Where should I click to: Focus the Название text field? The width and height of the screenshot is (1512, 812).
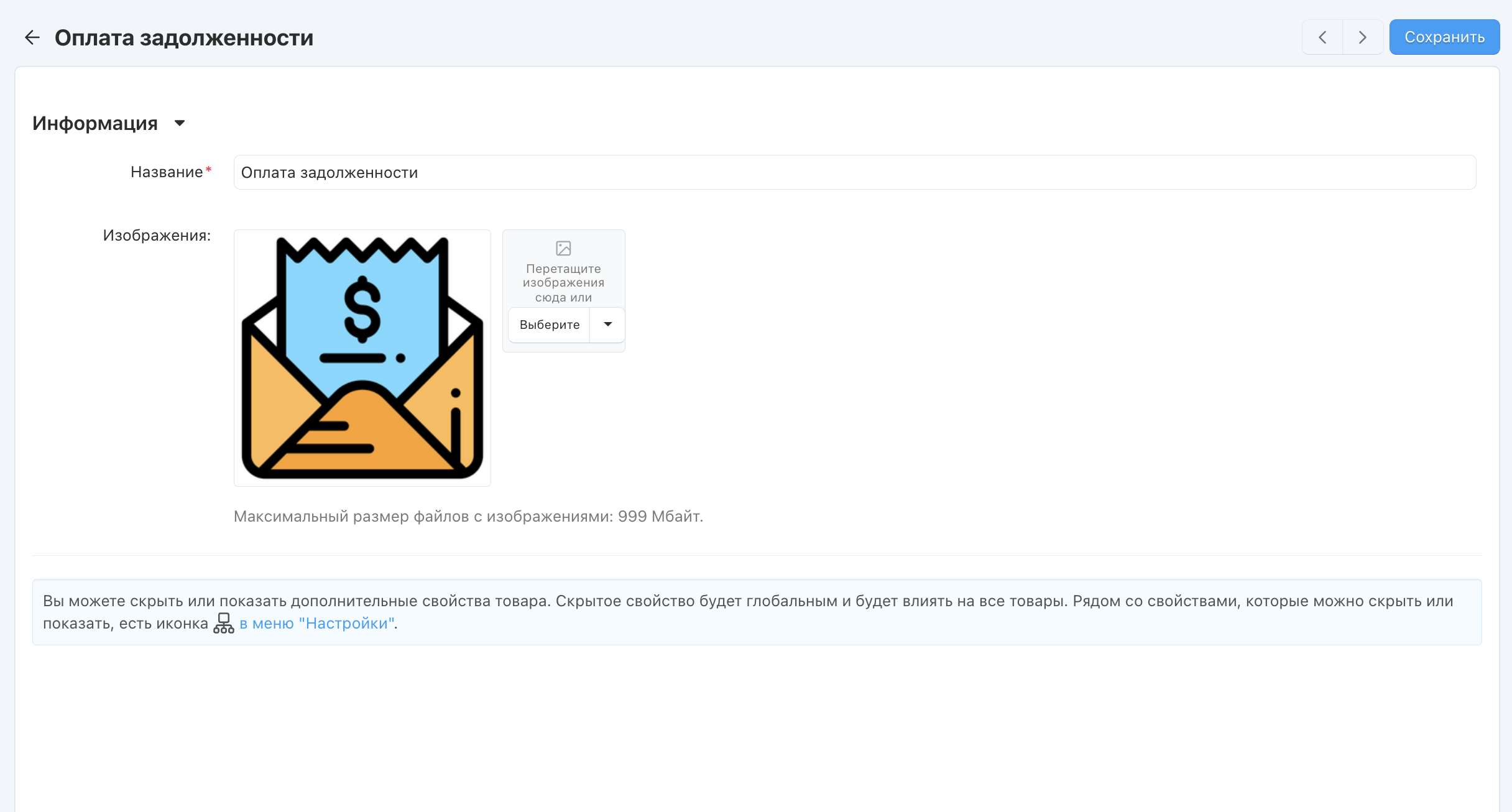[854, 172]
